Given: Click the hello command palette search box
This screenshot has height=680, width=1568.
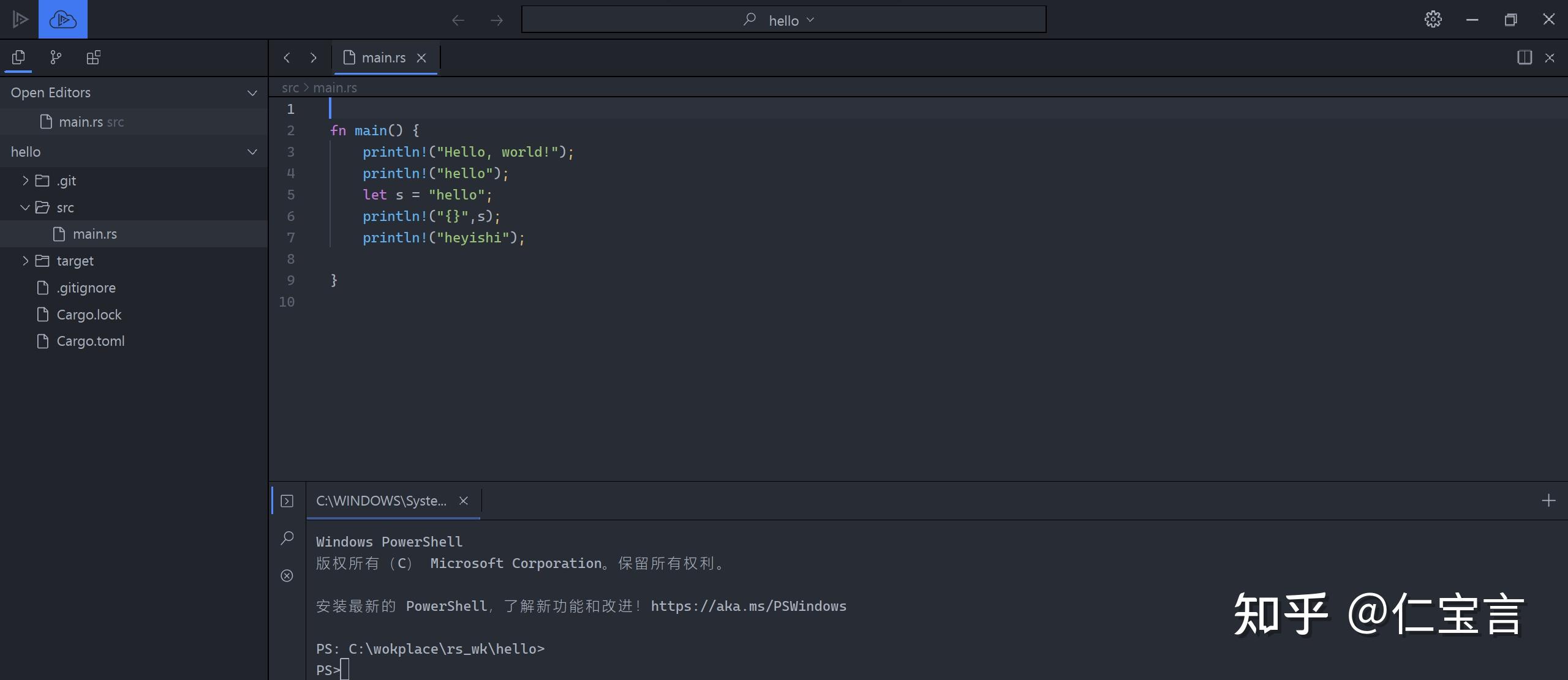Looking at the screenshot, I should 783,20.
